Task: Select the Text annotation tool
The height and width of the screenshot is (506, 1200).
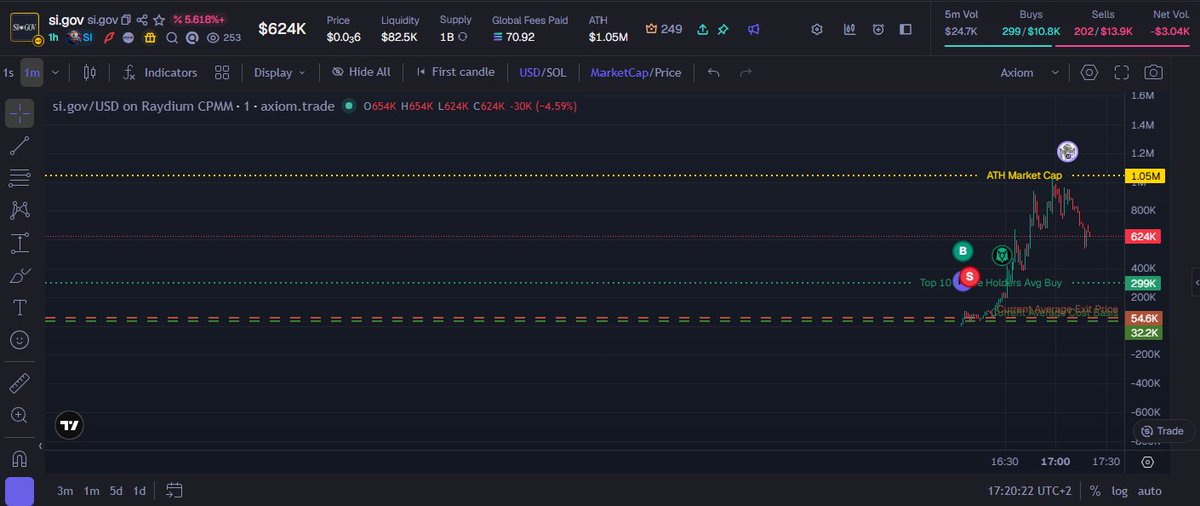Action: click(x=19, y=307)
